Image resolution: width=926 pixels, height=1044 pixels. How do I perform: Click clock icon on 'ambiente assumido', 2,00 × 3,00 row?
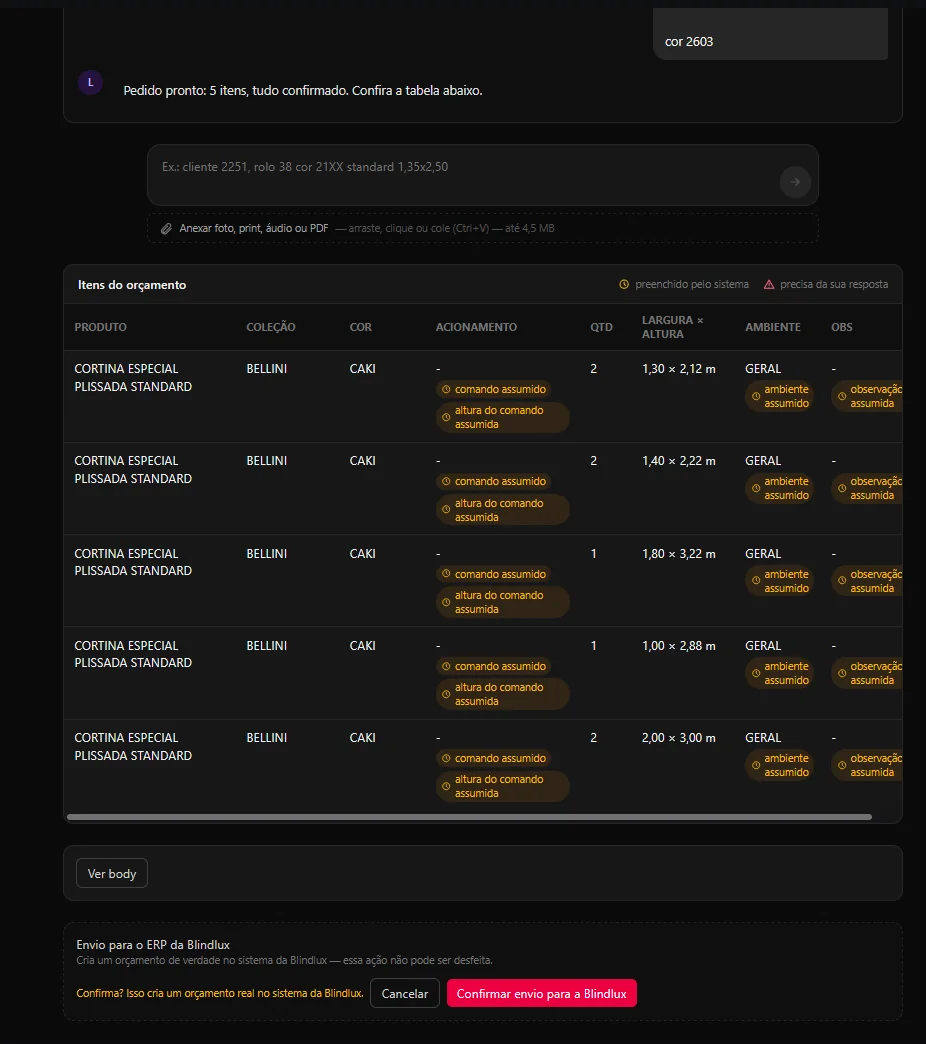[756, 765]
